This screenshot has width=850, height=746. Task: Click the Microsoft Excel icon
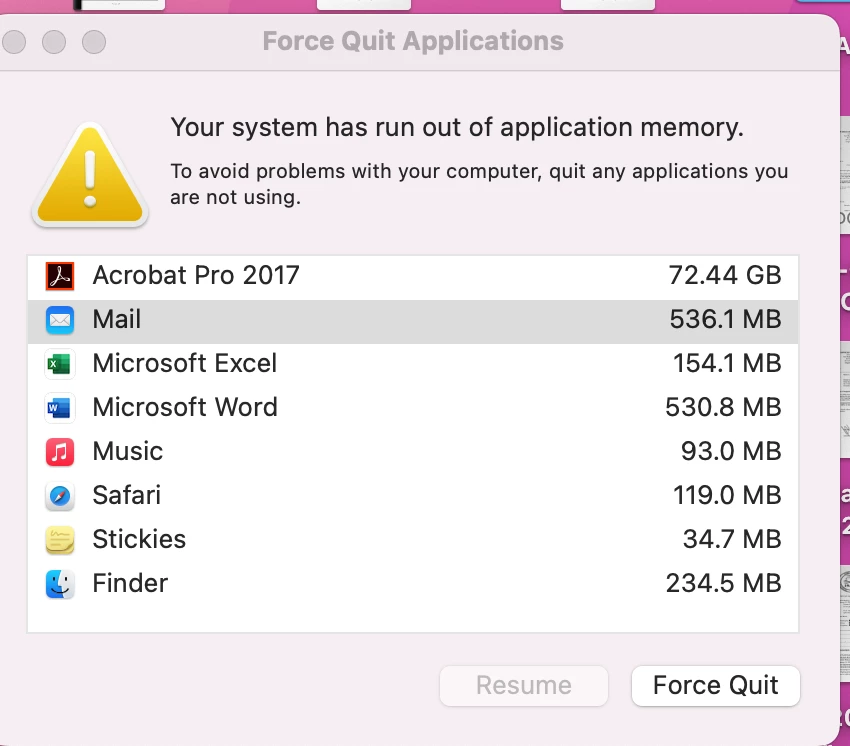[60, 364]
